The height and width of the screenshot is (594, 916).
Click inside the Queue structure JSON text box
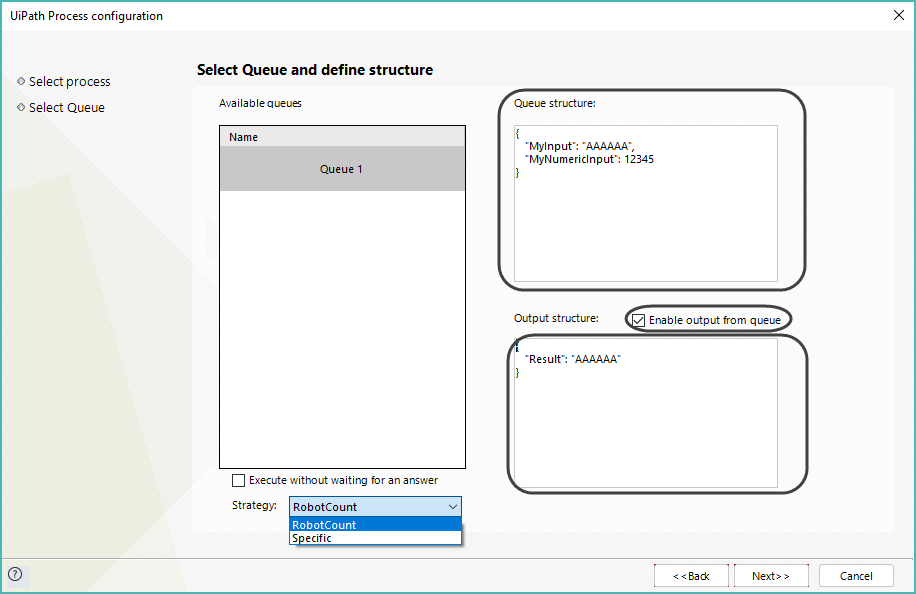click(x=646, y=203)
